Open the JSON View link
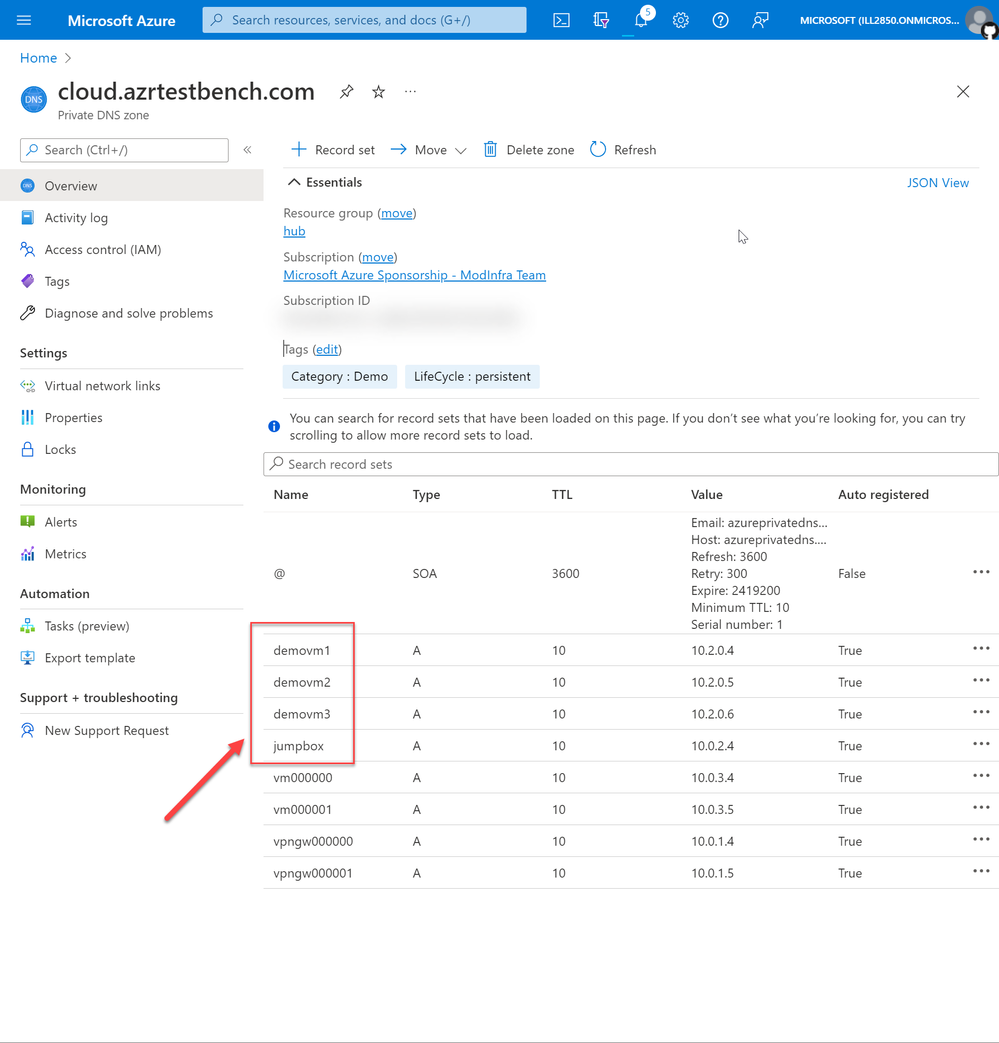Viewport: 999px width, 1043px height. pyautogui.click(x=938, y=183)
